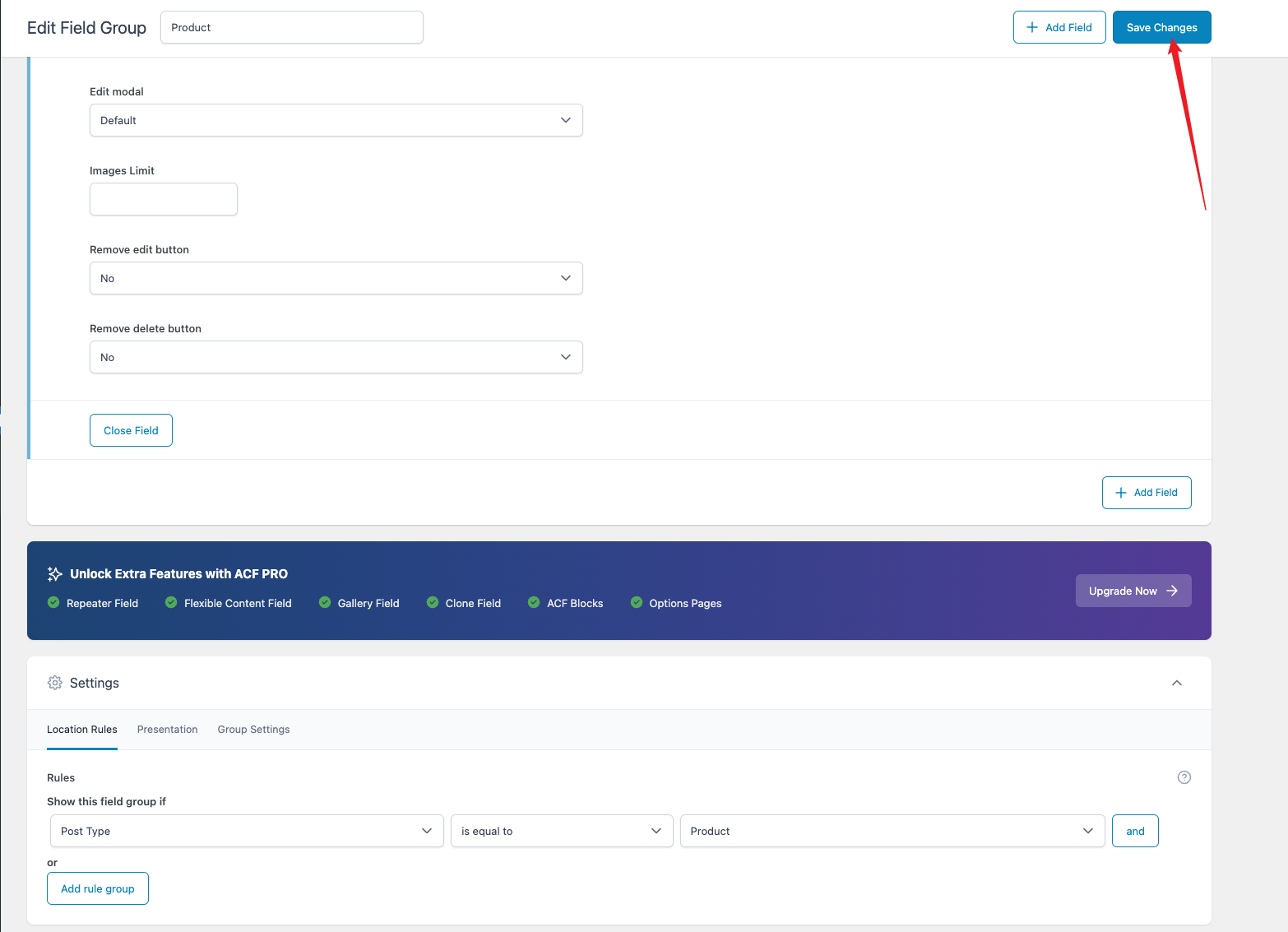
Task: Open the 'is equal to' operator dropdown
Action: [x=562, y=831]
